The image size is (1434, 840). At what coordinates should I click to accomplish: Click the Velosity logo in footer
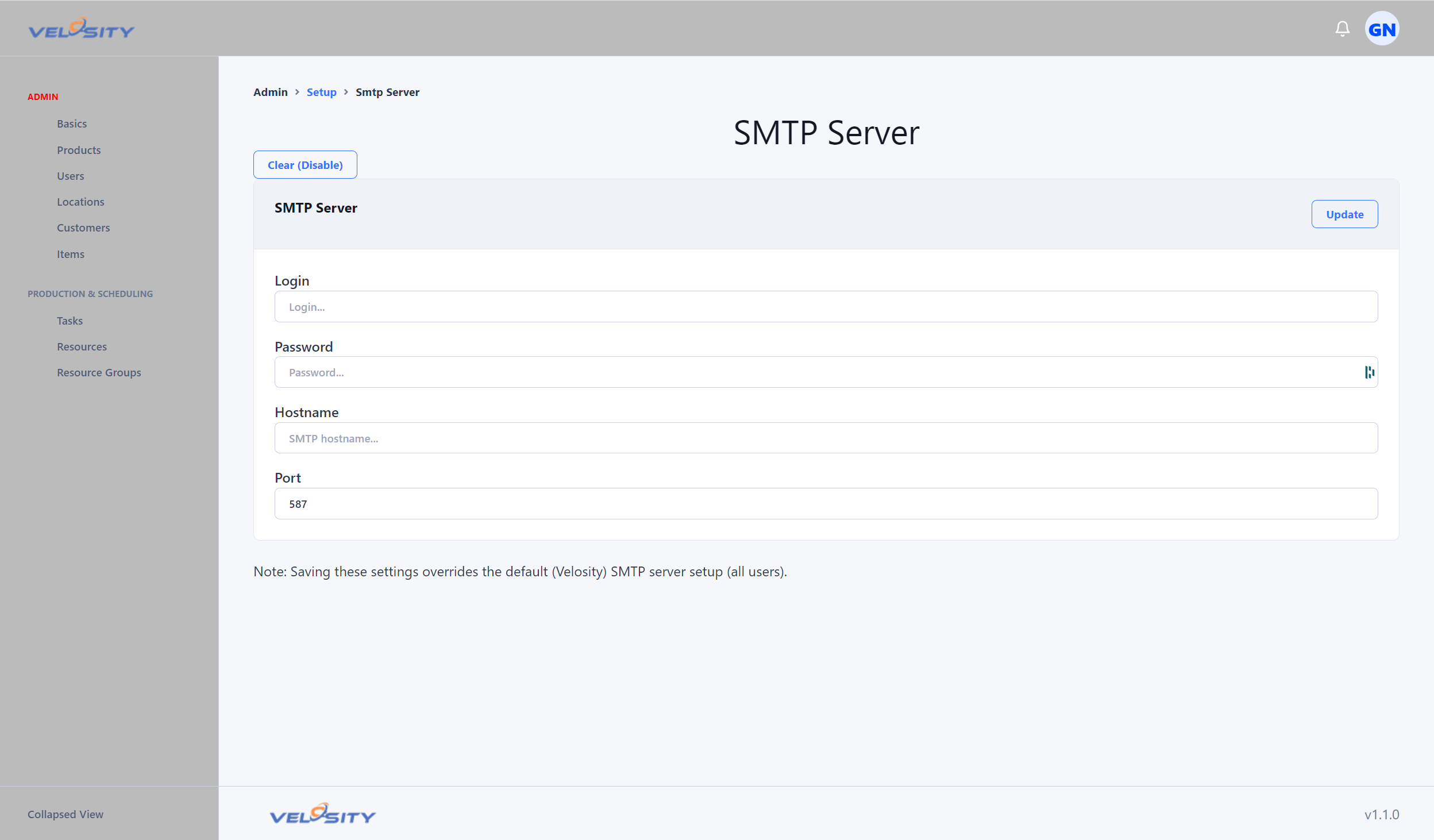click(323, 815)
